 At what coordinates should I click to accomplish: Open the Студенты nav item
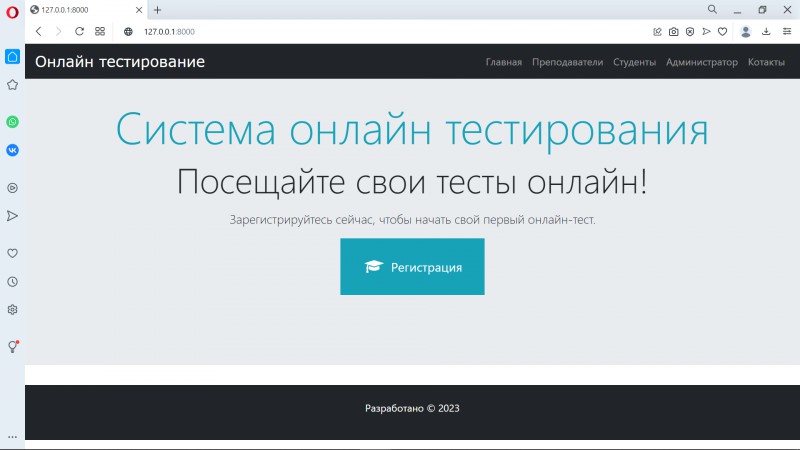pos(634,62)
